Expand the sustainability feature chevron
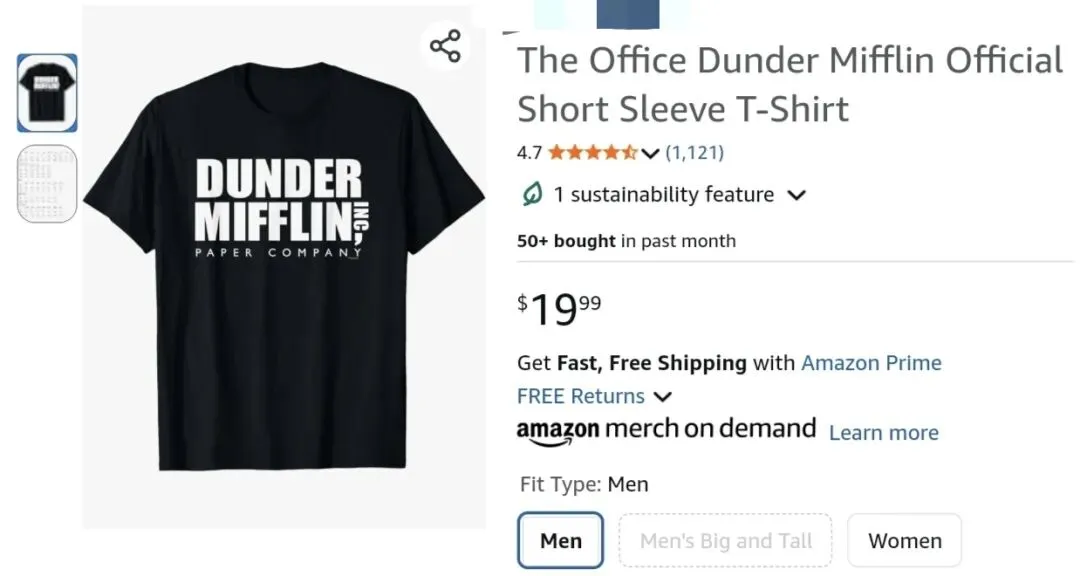 tap(796, 195)
